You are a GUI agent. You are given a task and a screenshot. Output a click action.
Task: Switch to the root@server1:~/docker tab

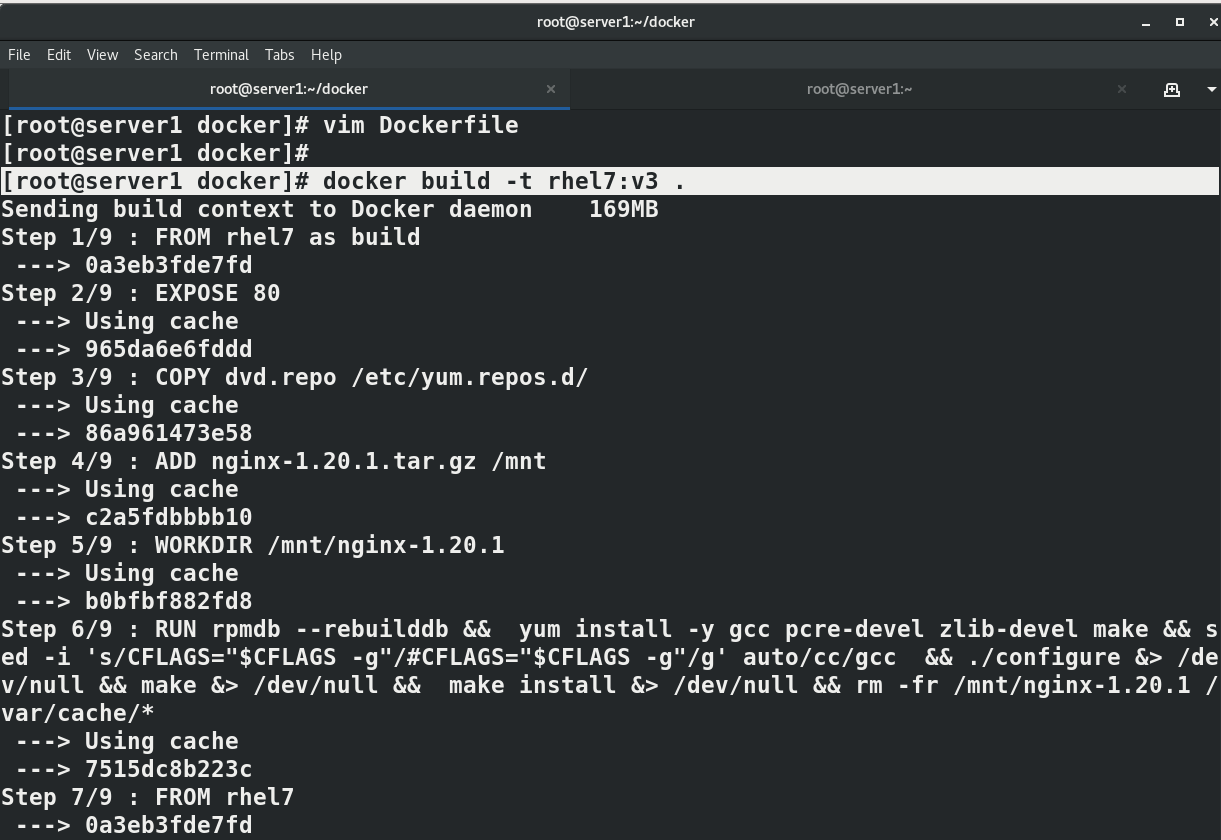[x=289, y=89]
